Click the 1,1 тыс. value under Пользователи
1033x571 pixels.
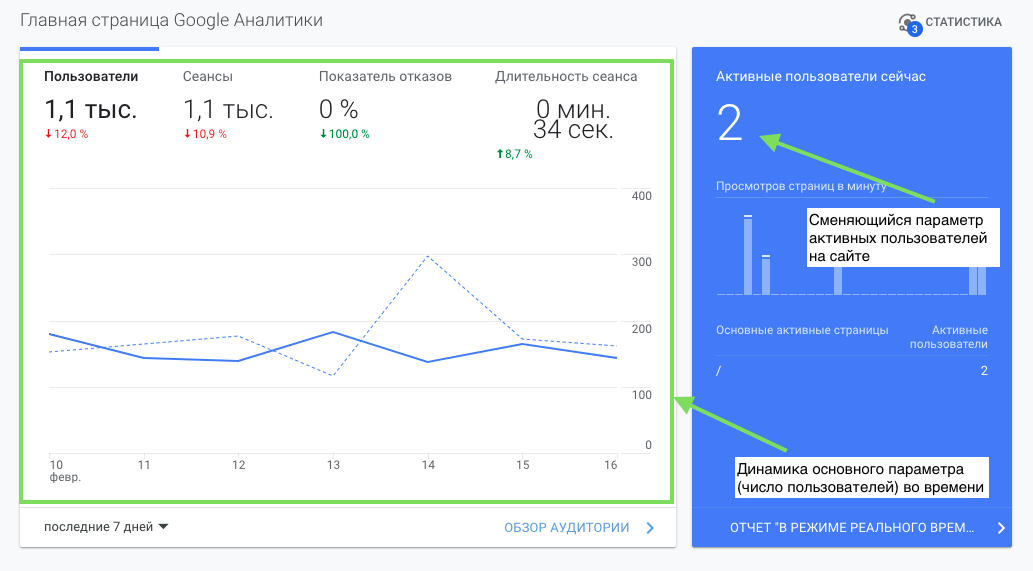[x=91, y=109]
